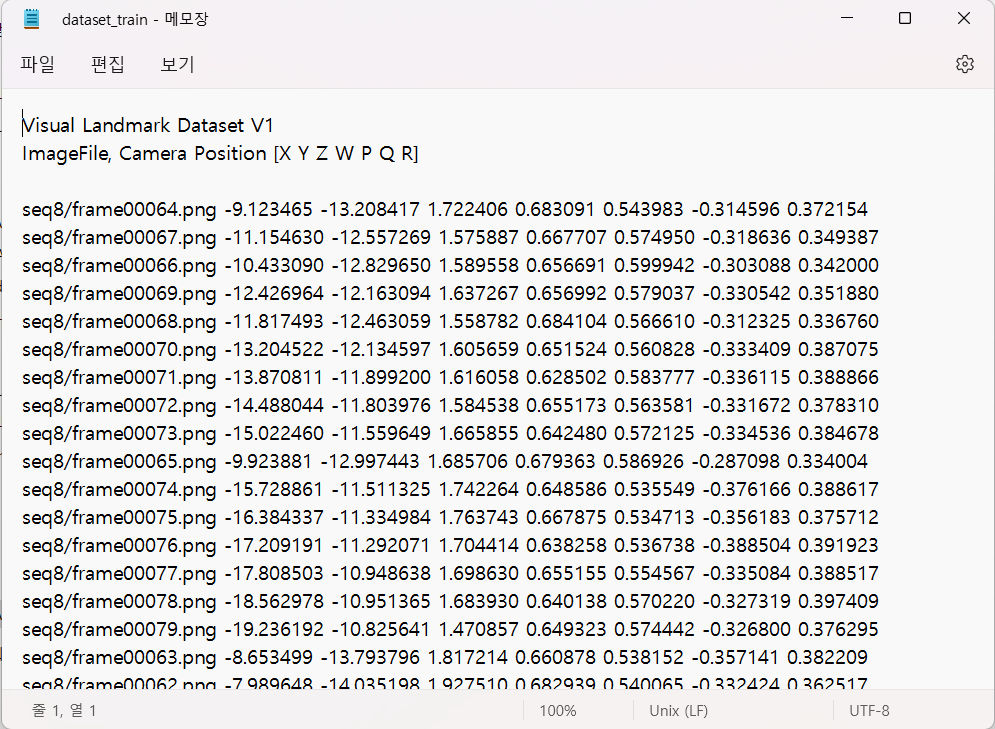Image resolution: width=995 pixels, height=729 pixels.
Task: Click on seq8/frame00079.png text
Action: click(x=119, y=629)
